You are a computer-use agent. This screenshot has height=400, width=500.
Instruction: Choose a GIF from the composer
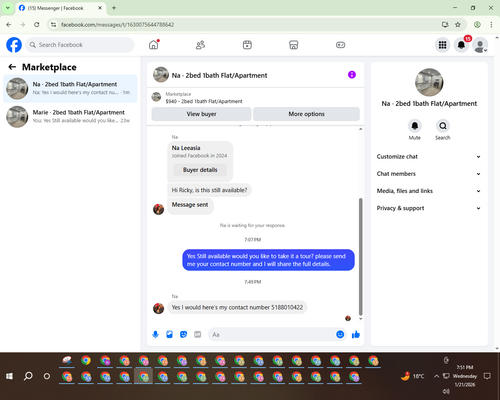198,334
